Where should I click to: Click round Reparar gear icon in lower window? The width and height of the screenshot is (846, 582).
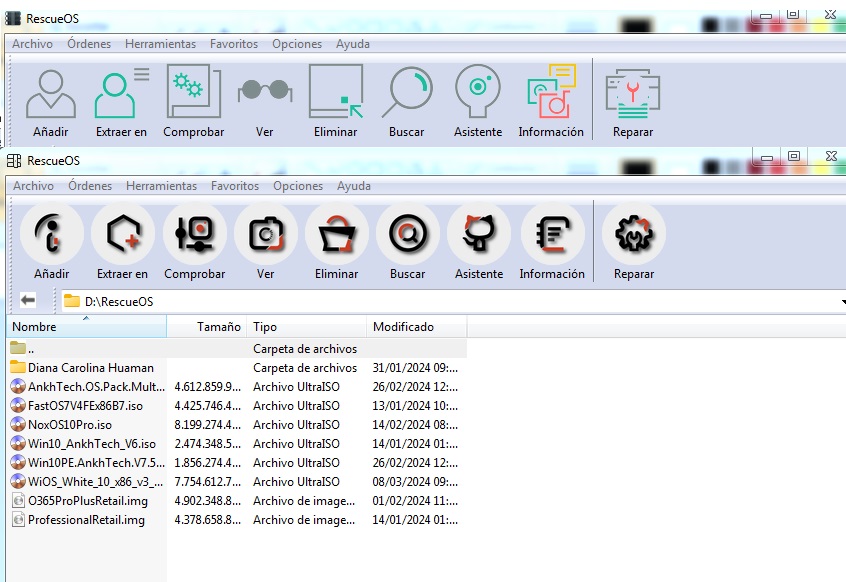pos(634,234)
